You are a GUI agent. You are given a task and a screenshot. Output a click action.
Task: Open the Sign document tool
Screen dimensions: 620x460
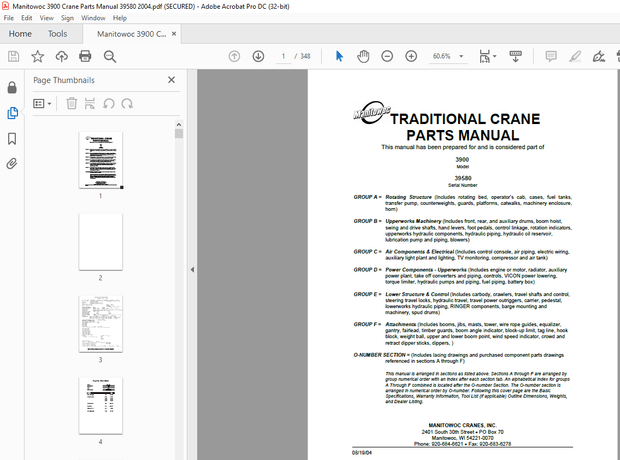pyautogui.click(x=599, y=57)
